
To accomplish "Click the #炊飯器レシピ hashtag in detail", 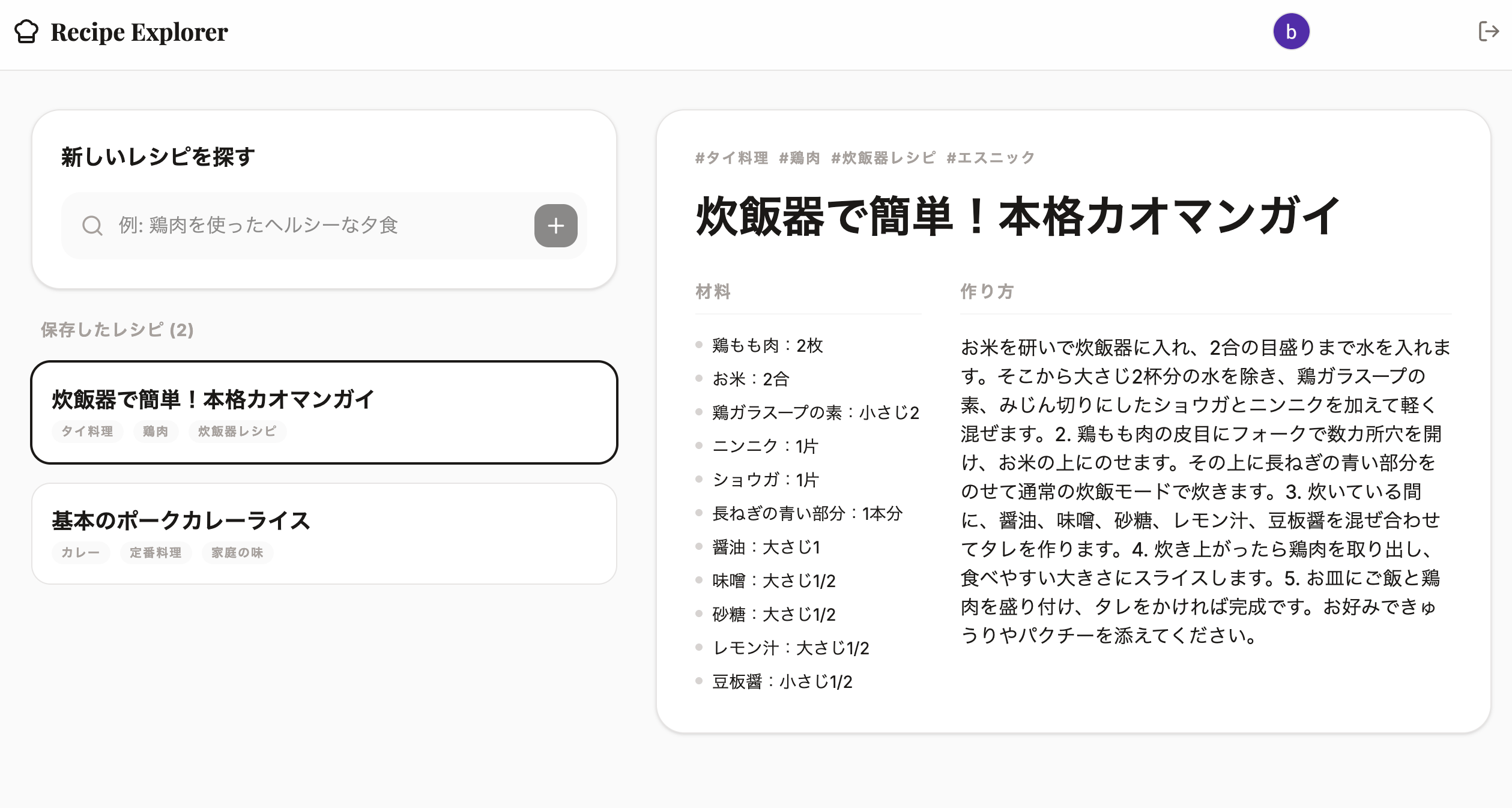I will point(883,158).
